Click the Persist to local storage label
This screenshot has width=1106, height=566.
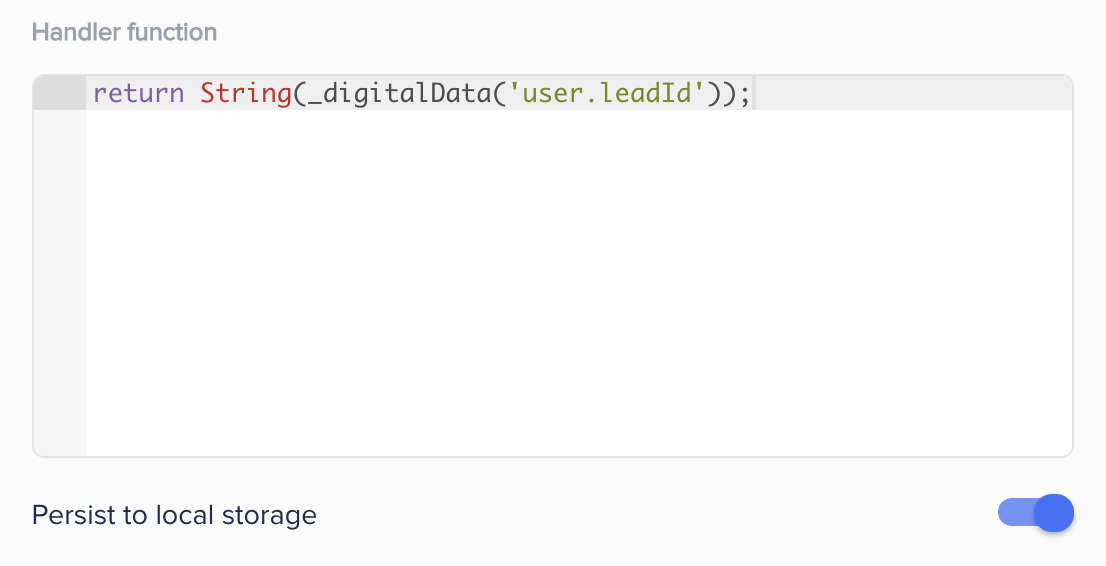pyautogui.click(x=174, y=515)
